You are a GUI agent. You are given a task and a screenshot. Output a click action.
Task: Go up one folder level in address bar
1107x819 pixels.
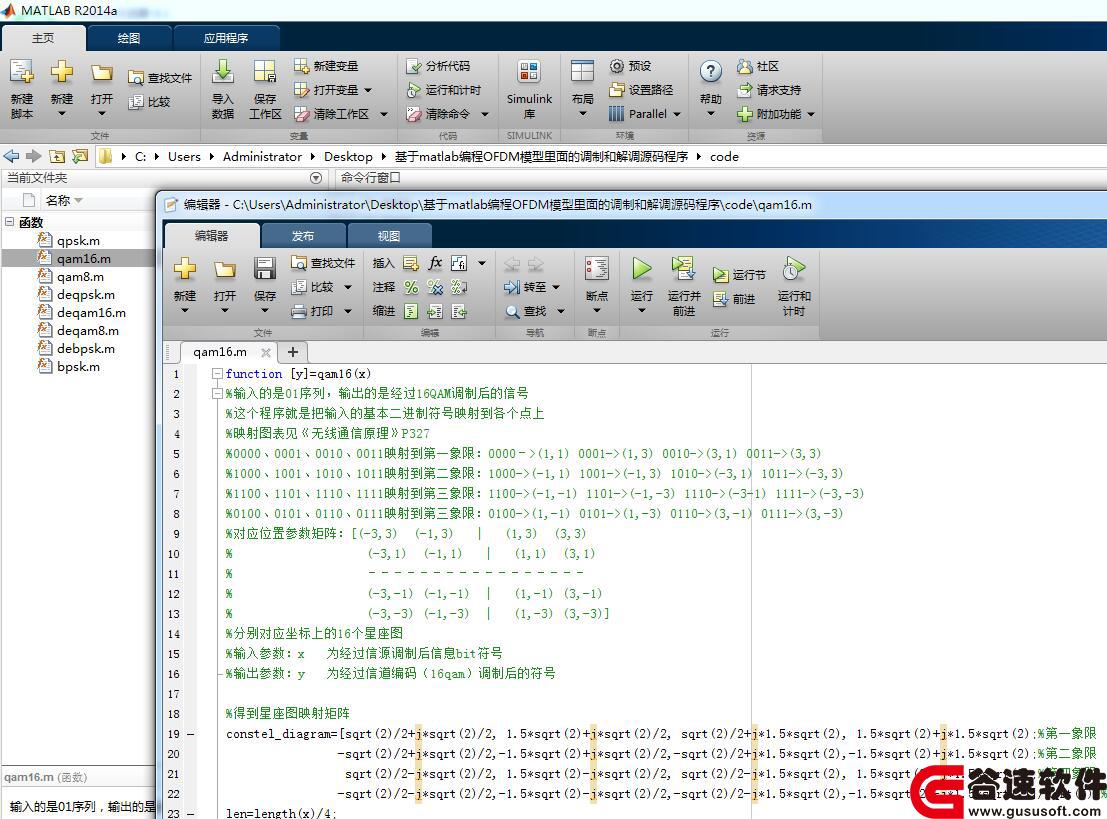[x=57, y=156]
